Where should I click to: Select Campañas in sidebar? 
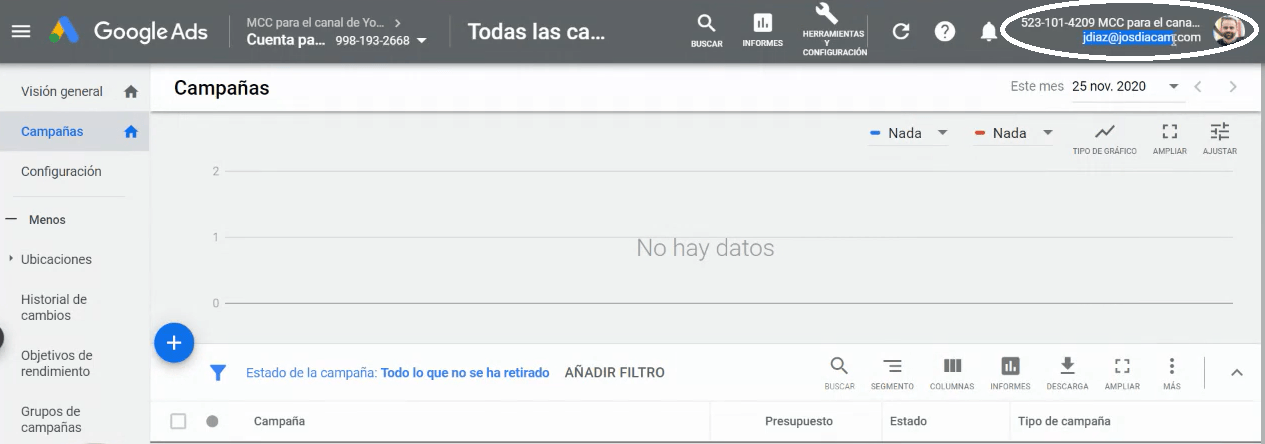(x=52, y=132)
